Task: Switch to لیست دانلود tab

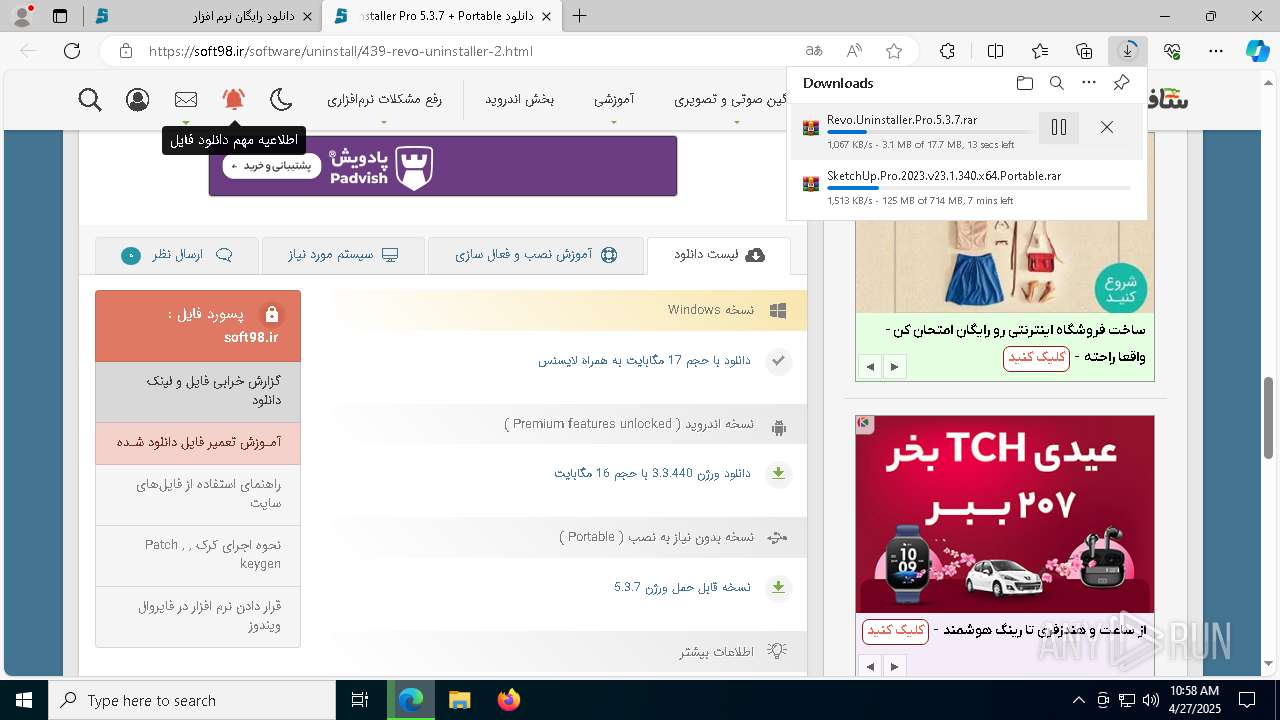Action: coord(719,255)
